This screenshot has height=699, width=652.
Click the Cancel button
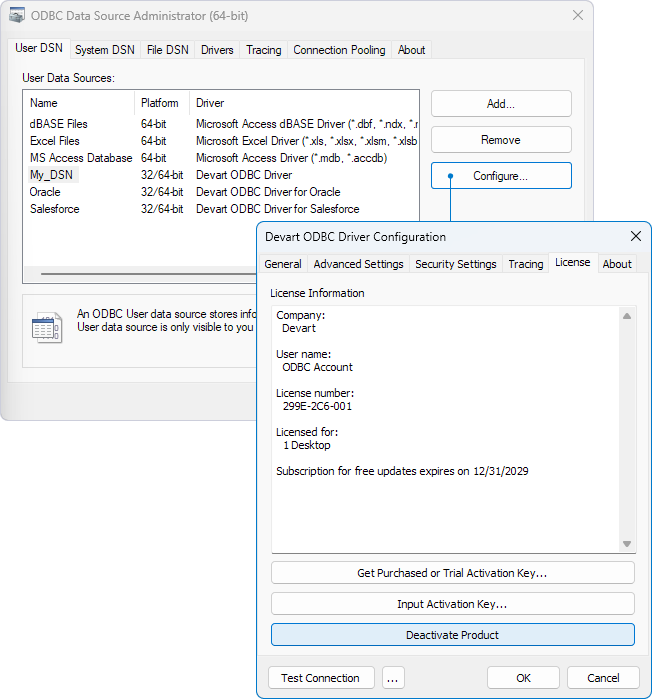[x=603, y=678]
